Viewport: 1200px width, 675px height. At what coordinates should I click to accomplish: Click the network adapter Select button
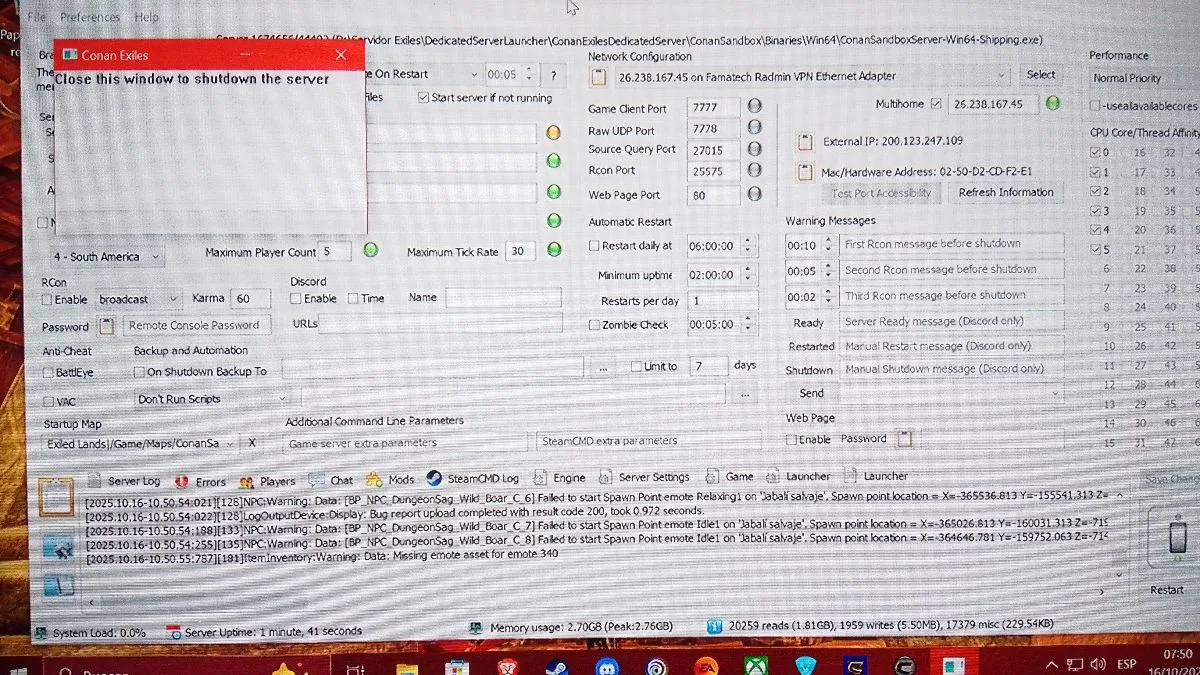click(x=1040, y=75)
